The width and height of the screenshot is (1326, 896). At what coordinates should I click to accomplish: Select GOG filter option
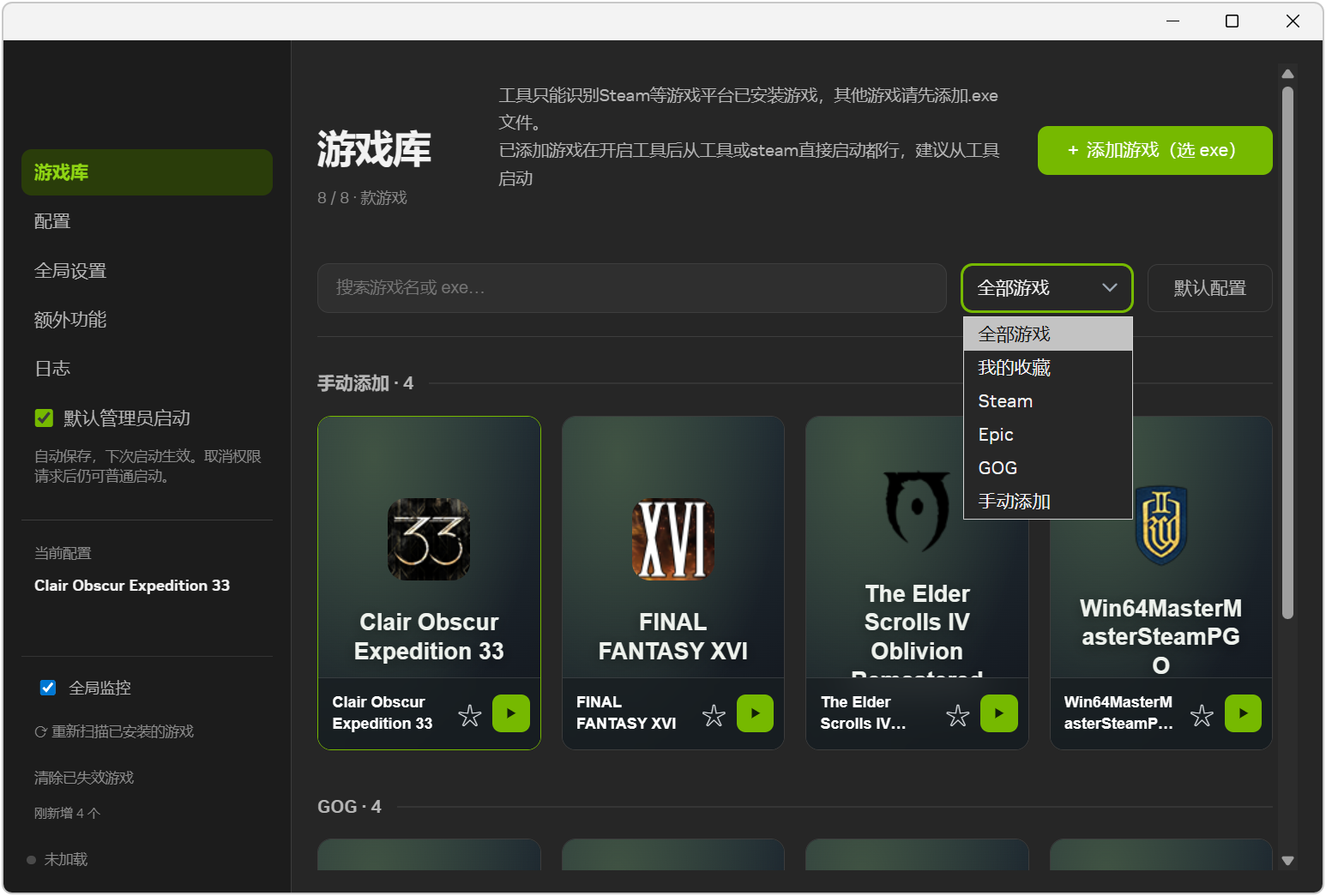[x=1048, y=468]
